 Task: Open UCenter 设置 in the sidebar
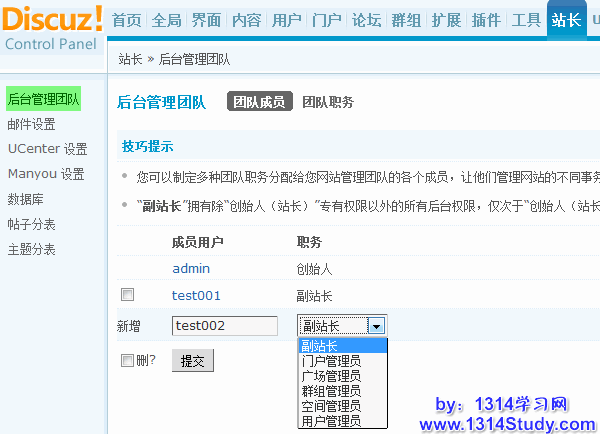[x=47, y=149]
